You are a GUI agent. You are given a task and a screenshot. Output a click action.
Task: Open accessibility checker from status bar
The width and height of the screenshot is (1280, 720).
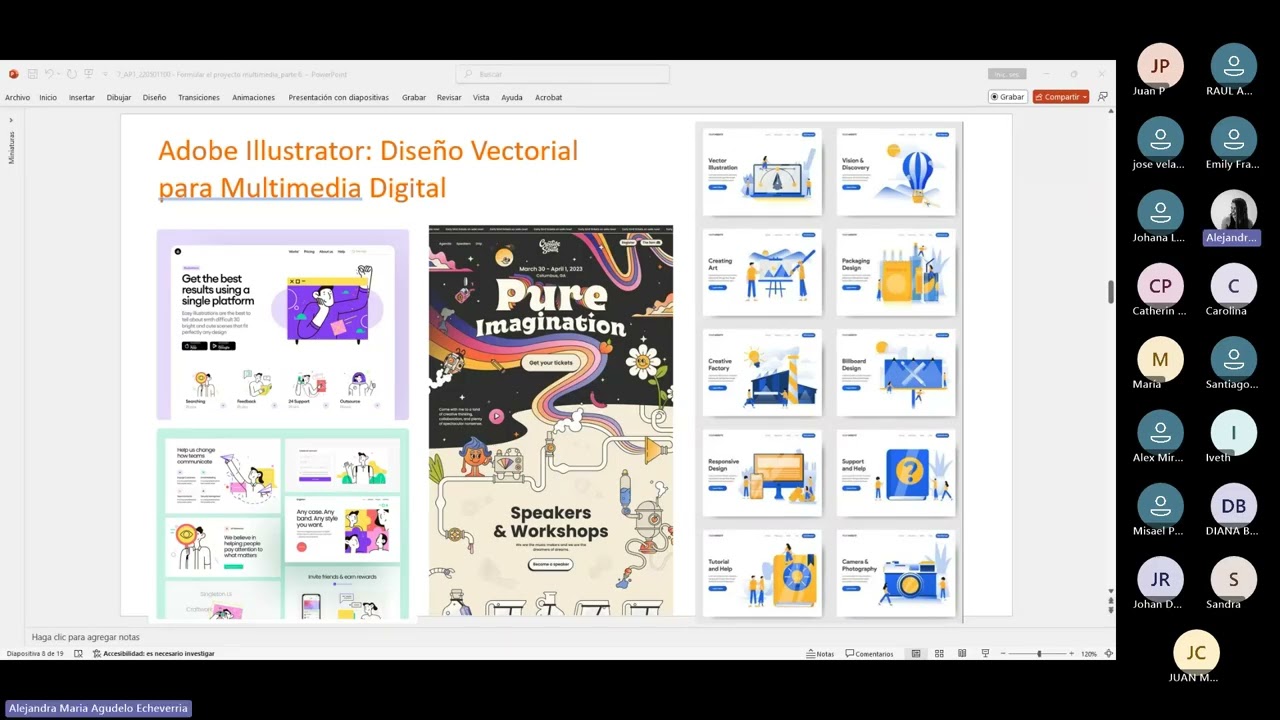[154, 654]
